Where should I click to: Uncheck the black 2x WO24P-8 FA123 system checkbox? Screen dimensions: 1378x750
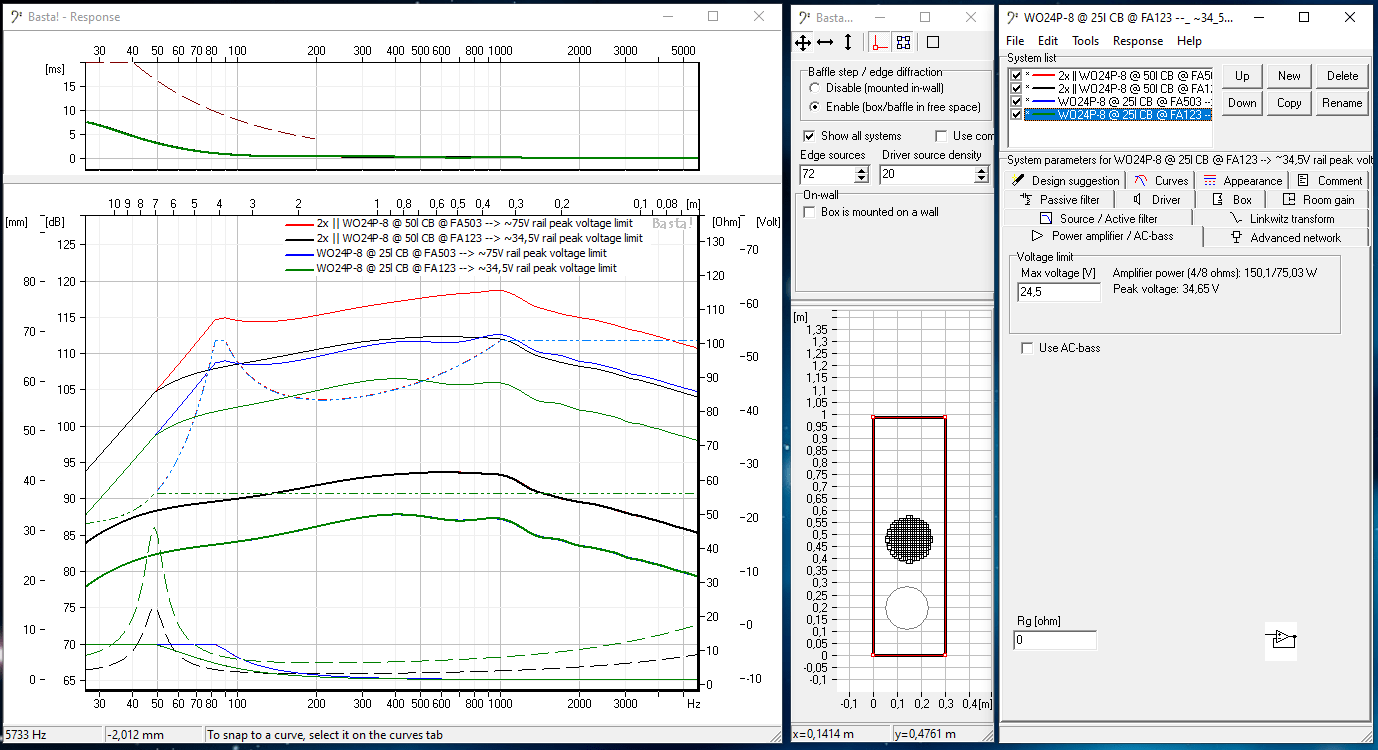pyautogui.click(x=1016, y=88)
